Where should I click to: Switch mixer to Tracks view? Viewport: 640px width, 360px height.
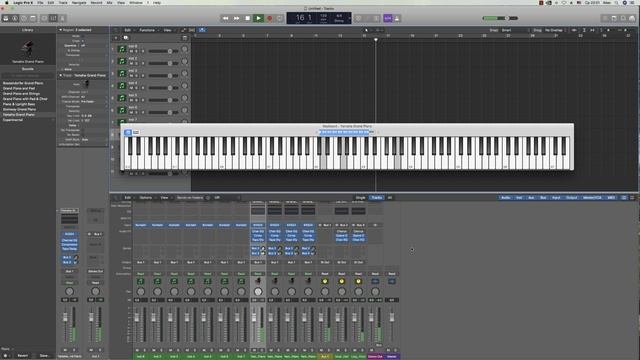click(376, 198)
